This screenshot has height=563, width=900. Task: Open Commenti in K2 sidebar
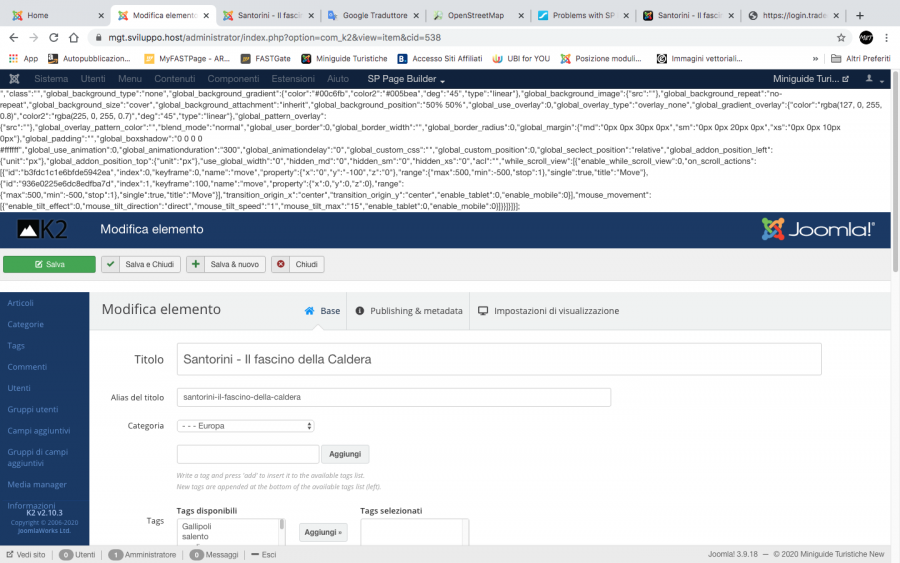(x=27, y=367)
